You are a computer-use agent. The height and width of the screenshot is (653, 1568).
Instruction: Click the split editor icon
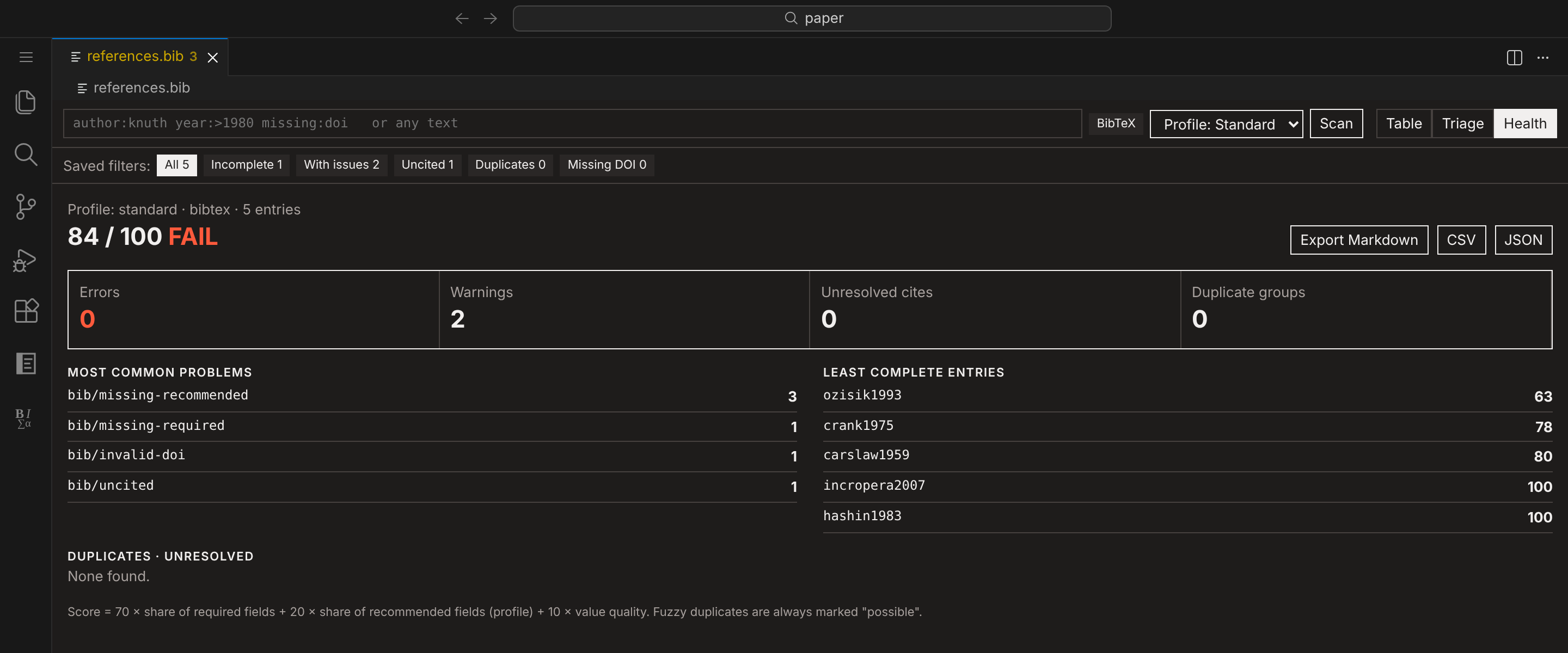coord(1514,57)
